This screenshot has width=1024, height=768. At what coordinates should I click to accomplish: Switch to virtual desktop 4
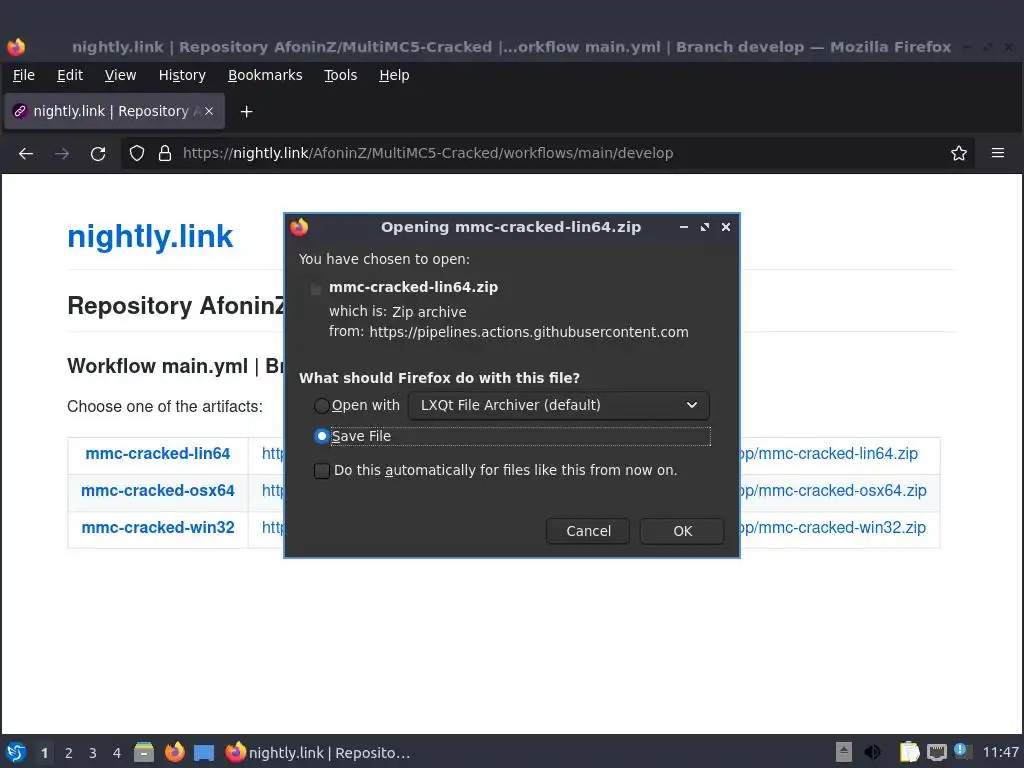click(117, 753)
